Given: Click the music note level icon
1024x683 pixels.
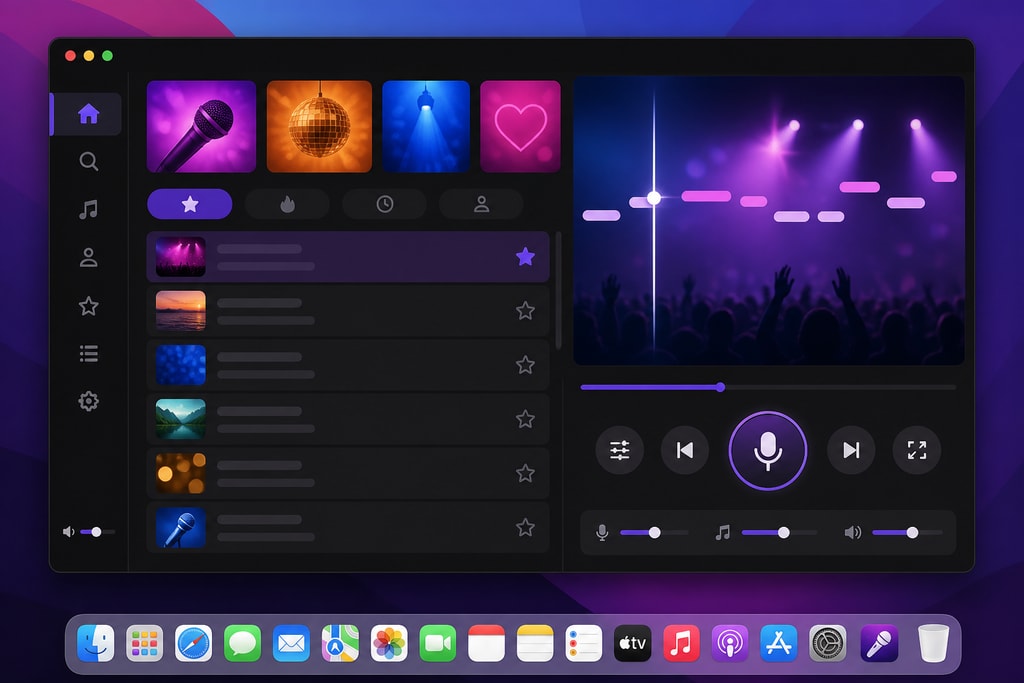Looking at the screenshot, I should (x=722, y=533).
